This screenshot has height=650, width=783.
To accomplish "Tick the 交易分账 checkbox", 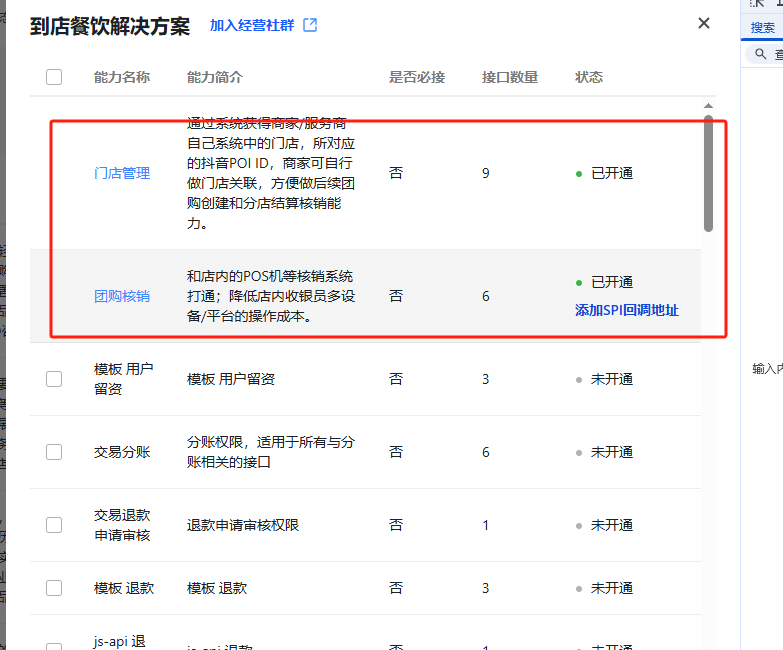I will [54, 452].
